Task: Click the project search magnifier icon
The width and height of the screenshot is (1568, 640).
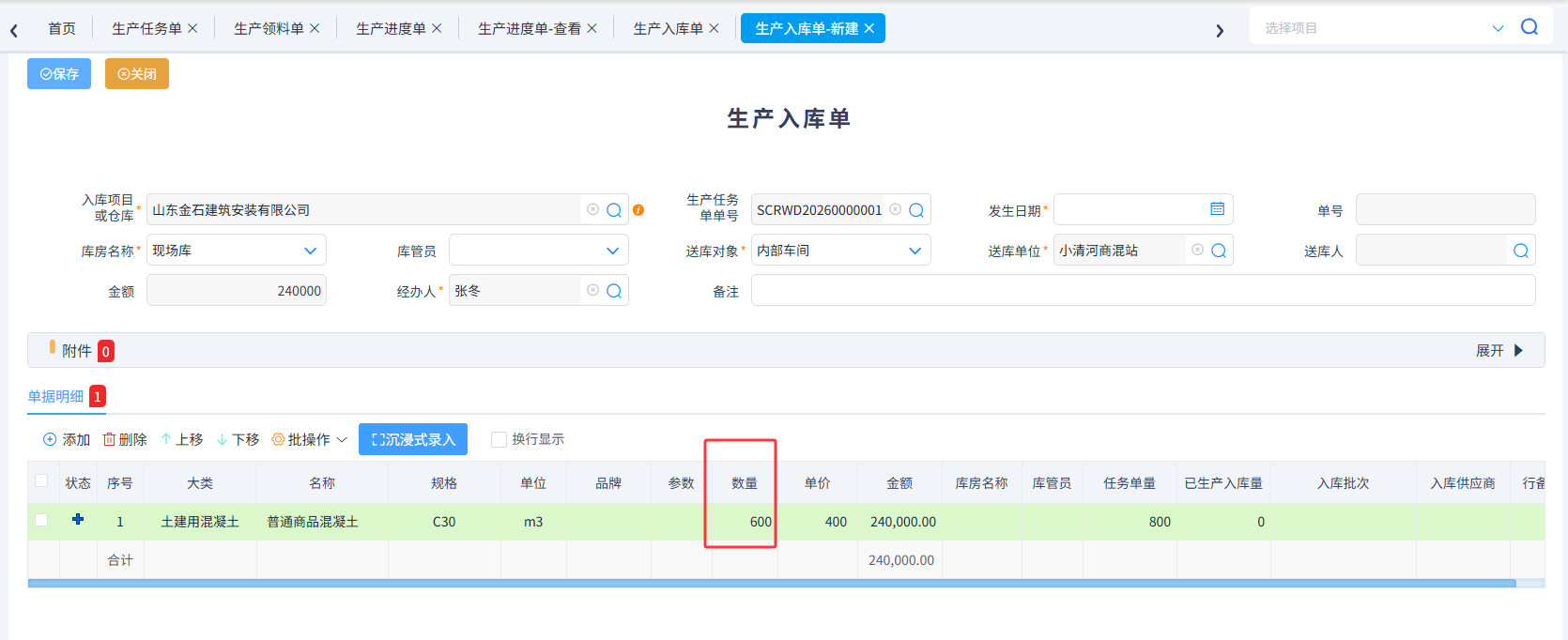Action: pyautogui.click(x=1530, y=27)
